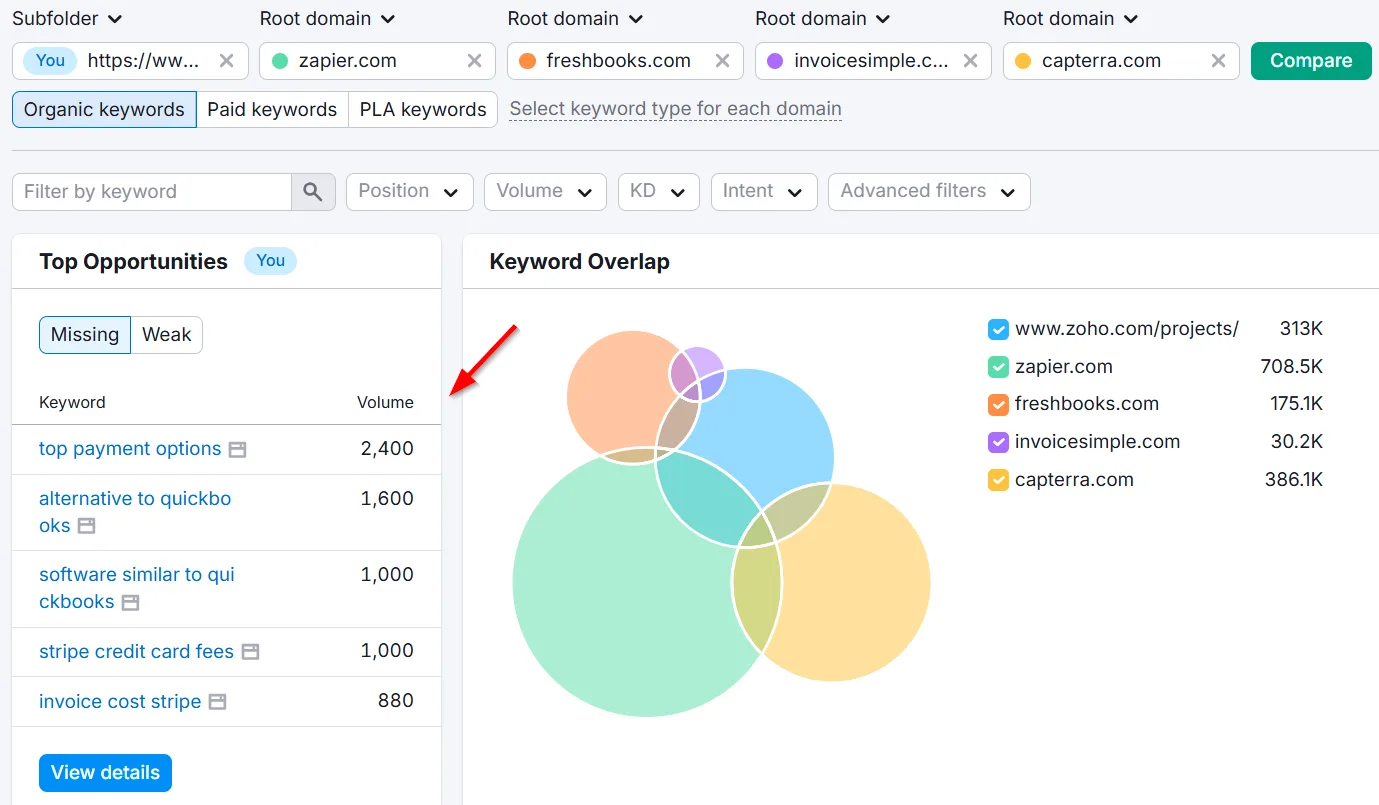1379x805 pixels.
Task: Expand the Position filter dropdown
Action: [410, 192]
